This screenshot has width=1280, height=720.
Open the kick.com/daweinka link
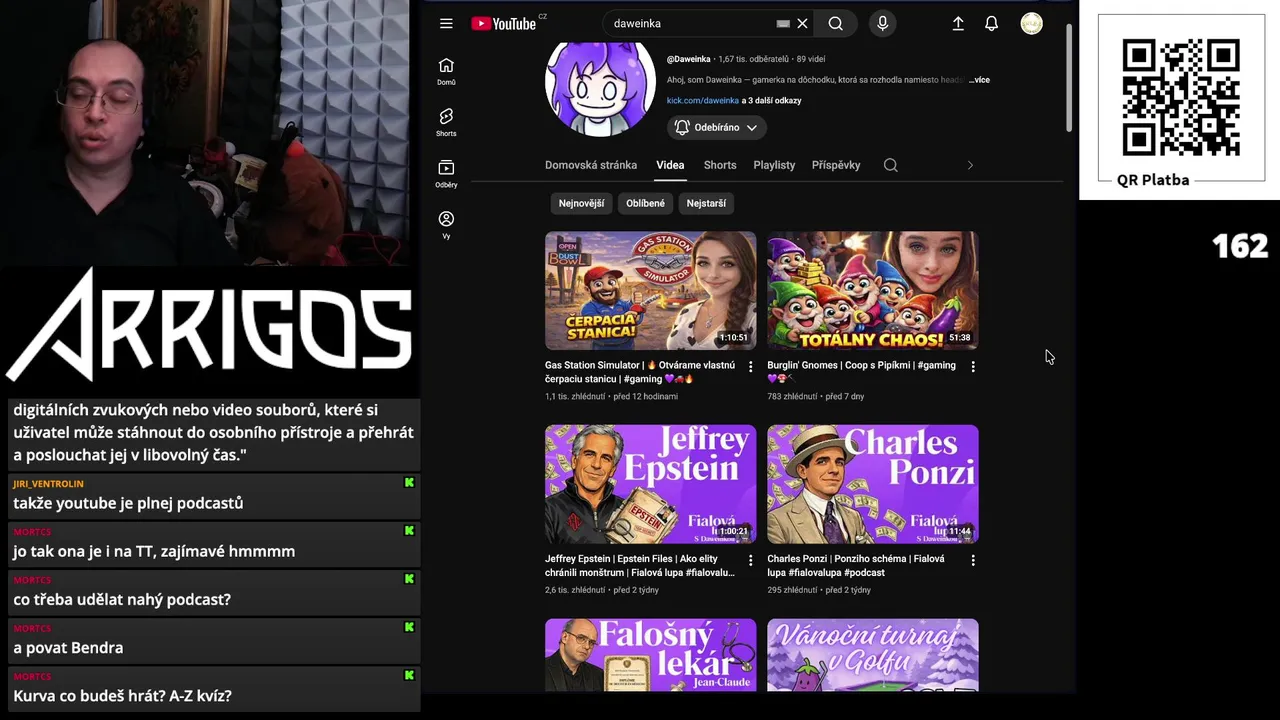703,101
